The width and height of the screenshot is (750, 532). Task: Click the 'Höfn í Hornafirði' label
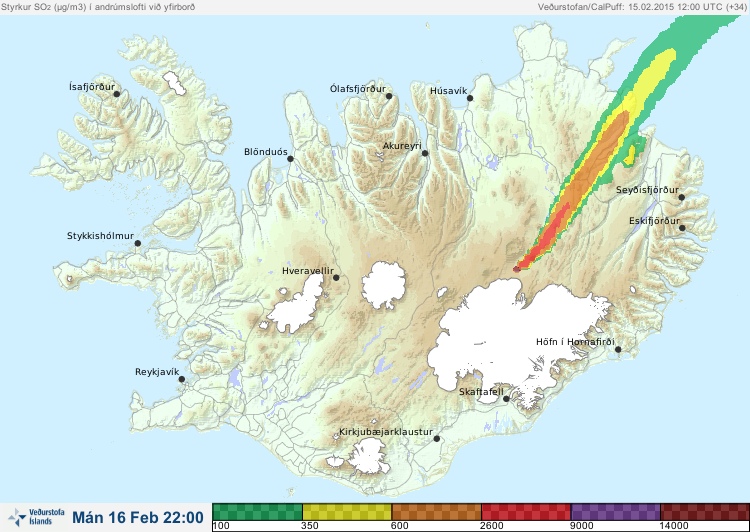click(575, 342)
